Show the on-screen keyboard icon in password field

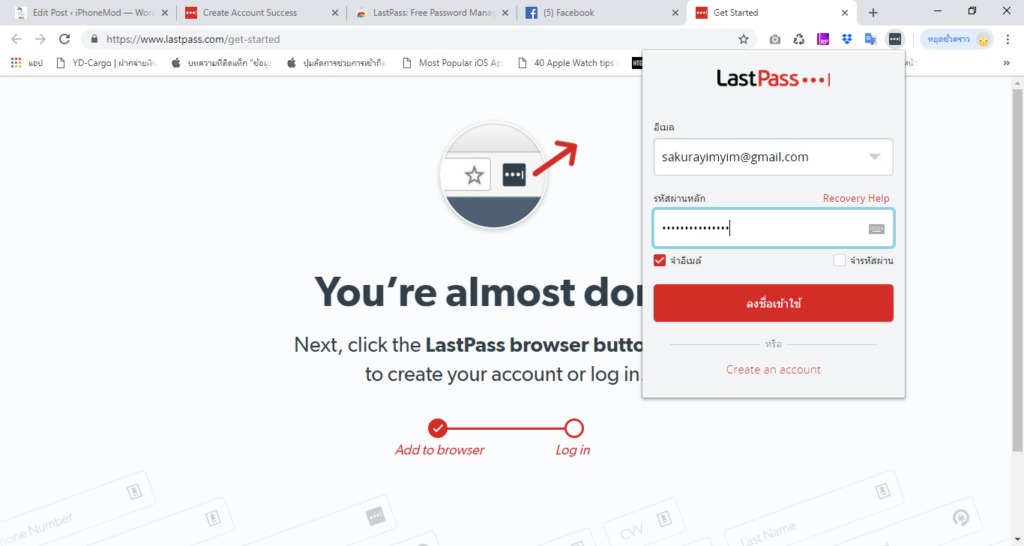tap(876, 229)
